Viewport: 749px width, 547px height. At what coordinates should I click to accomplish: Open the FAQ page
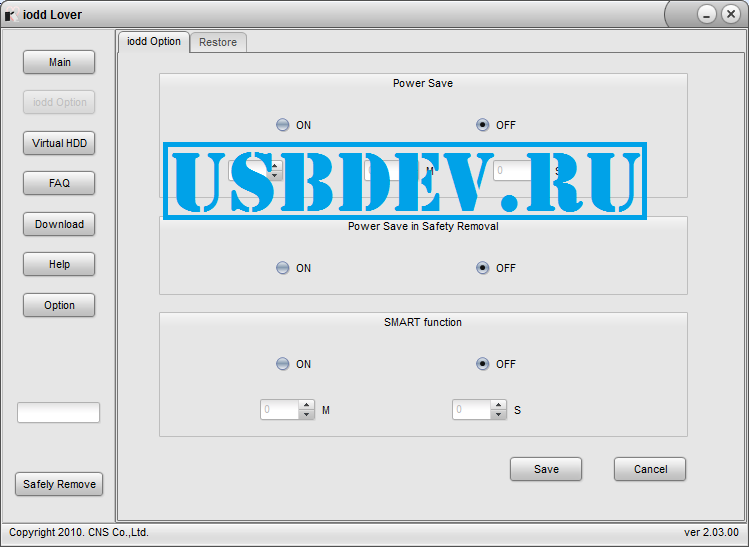[x=59, y=183]
